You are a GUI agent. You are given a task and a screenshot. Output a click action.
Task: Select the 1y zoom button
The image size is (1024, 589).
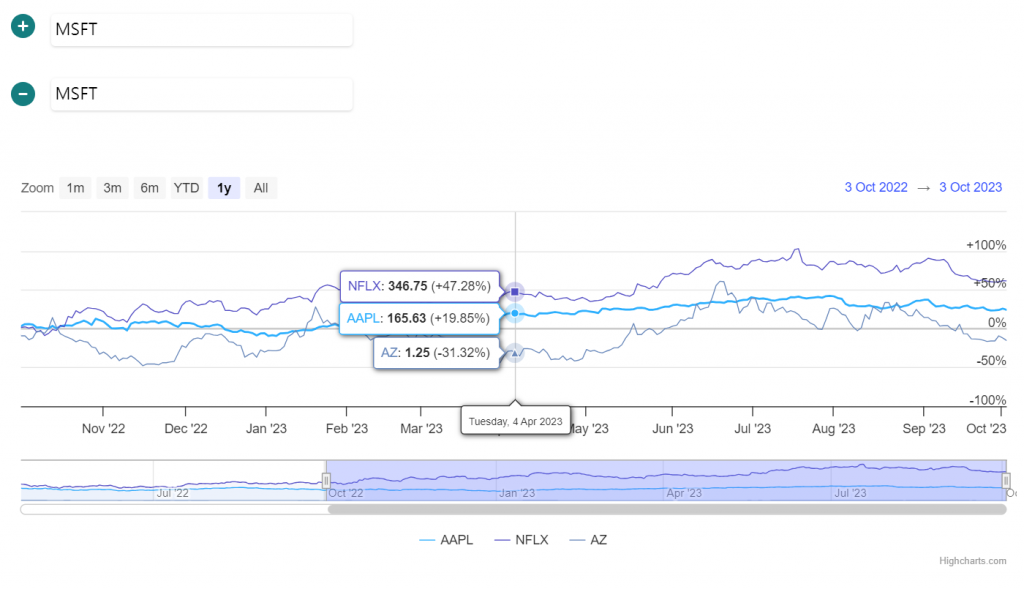224,188
